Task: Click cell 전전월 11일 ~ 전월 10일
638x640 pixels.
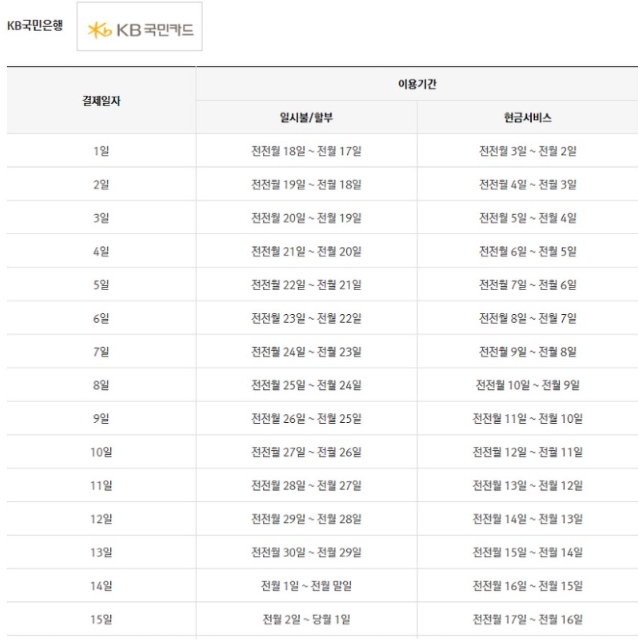Action: (528, 419)
